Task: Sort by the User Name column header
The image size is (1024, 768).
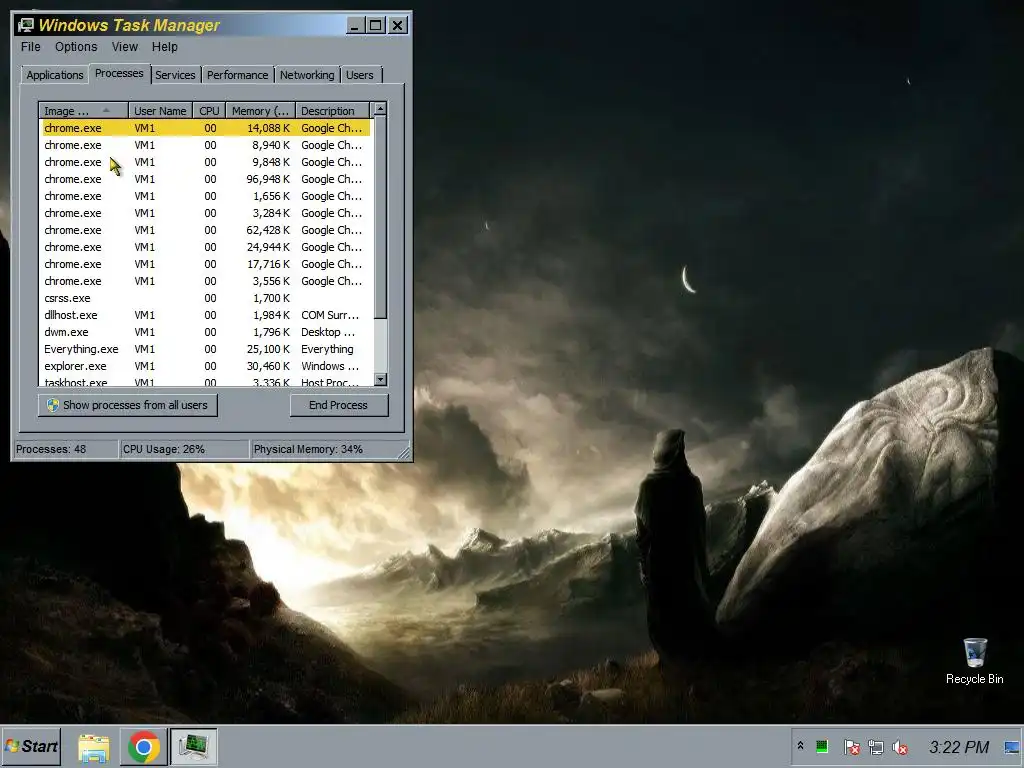Action: 160,111
